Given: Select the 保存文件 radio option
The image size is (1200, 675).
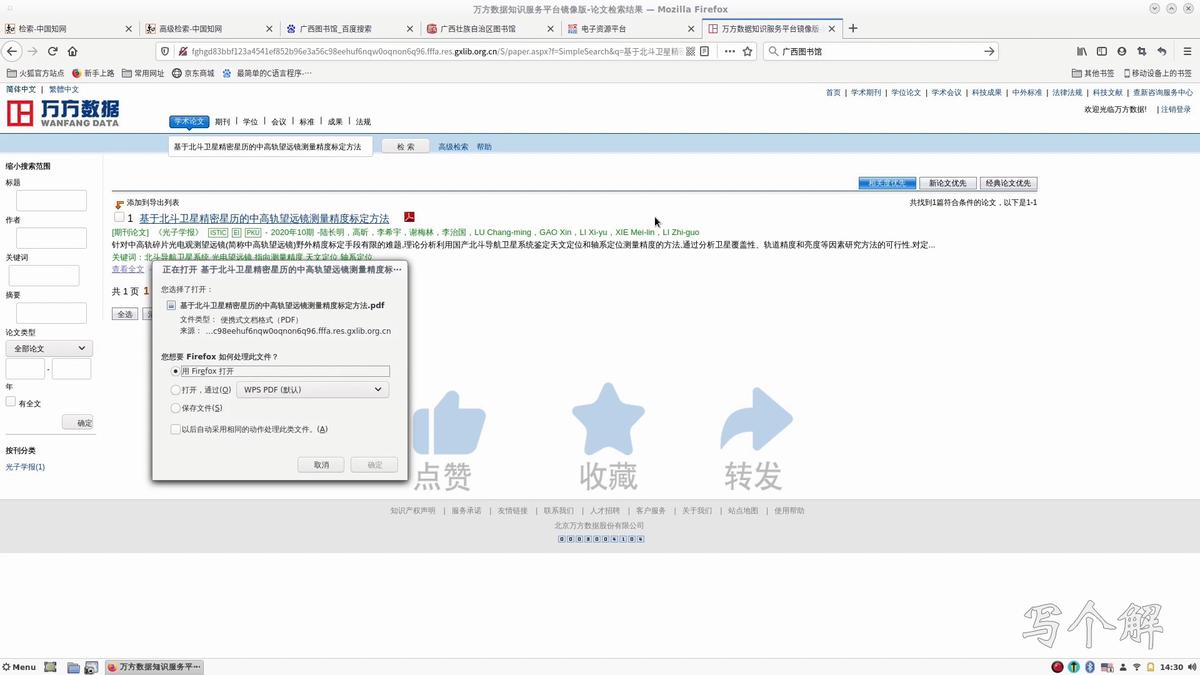Looking at the screenshot, I should click(x=176, y=408).
